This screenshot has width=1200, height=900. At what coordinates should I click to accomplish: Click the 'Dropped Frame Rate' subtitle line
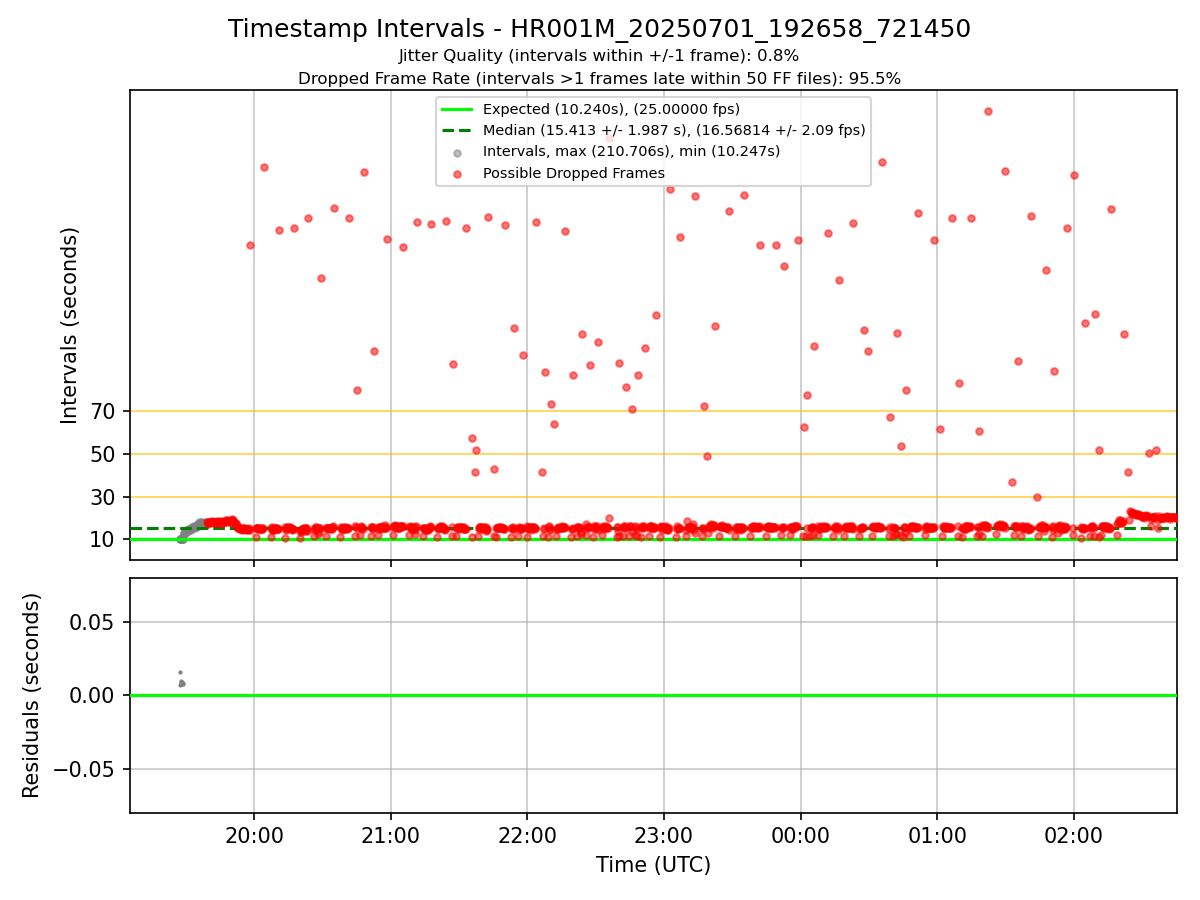(x=599, y=78)
